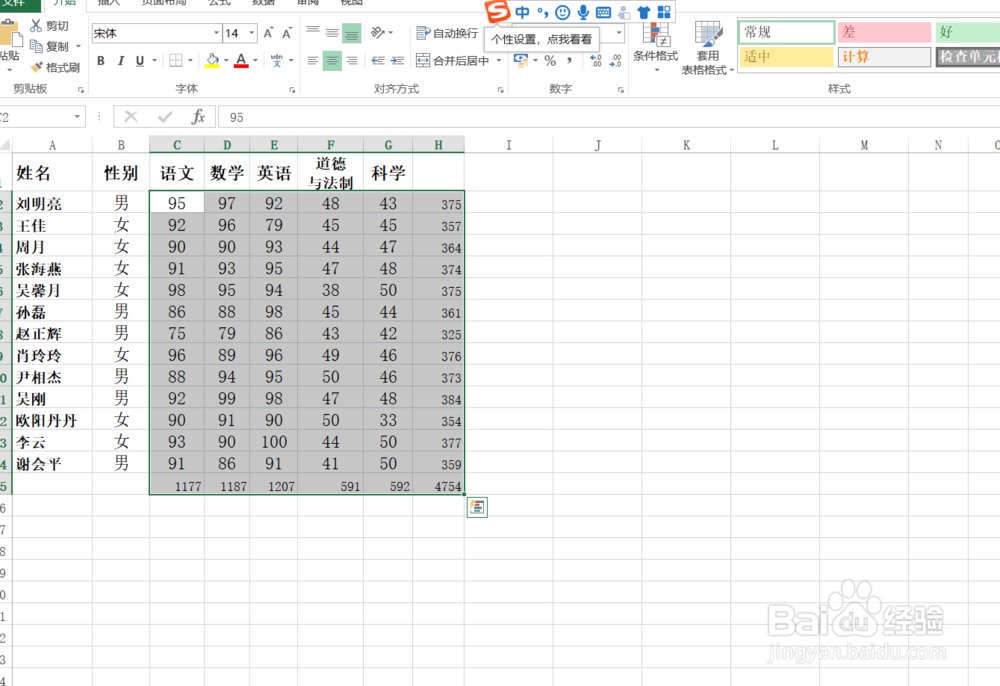The width and height of the screenshot is (1000, 686).
Task: Open the Font (字体) group dialog launcher
Action: point(292,90)
